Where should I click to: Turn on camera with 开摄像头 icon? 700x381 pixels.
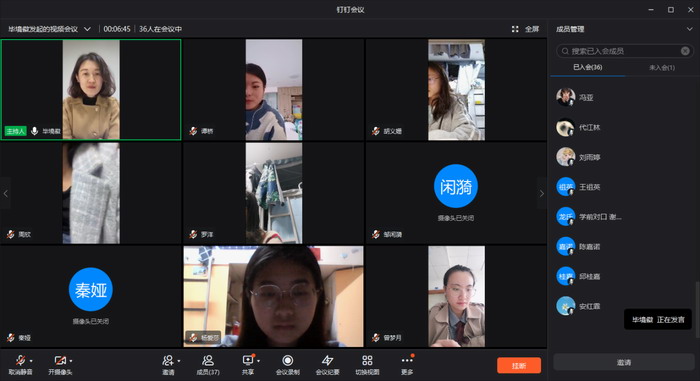point(60,360)
